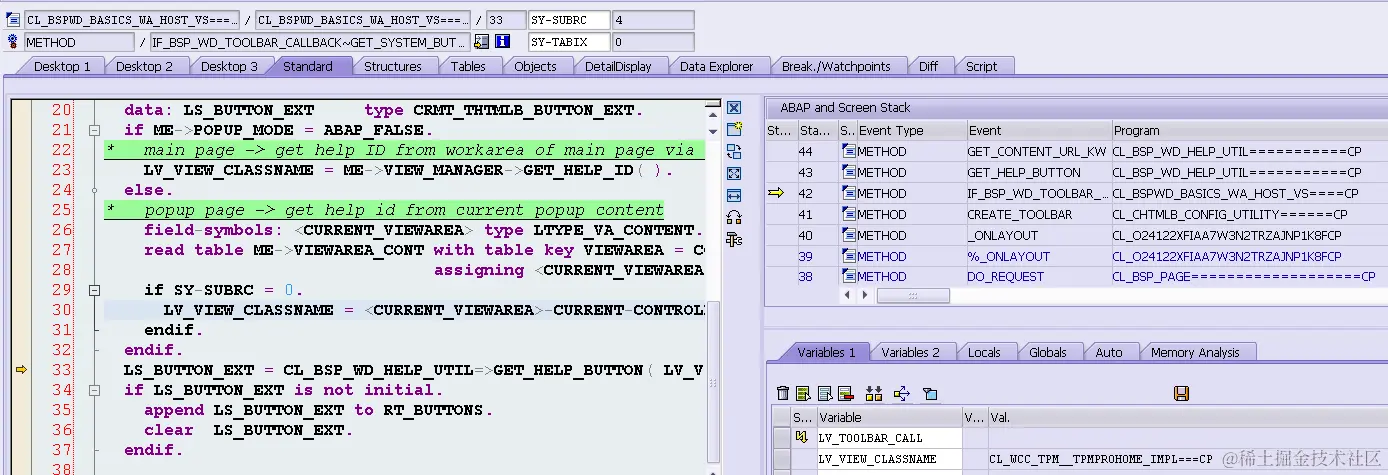
Task: Switch to the Auto variables tab
Action: (x=1109, y=352)
